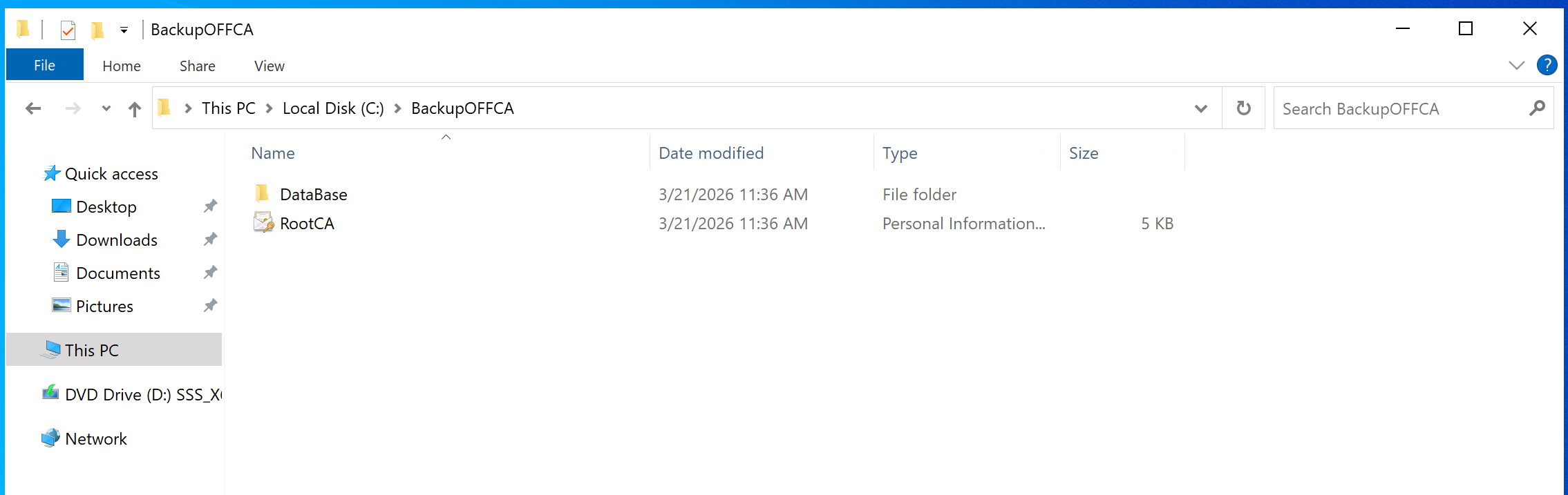Screen dimensions: 1568x495
Task: Sort files by Type column header
Action: click(899, 153)
